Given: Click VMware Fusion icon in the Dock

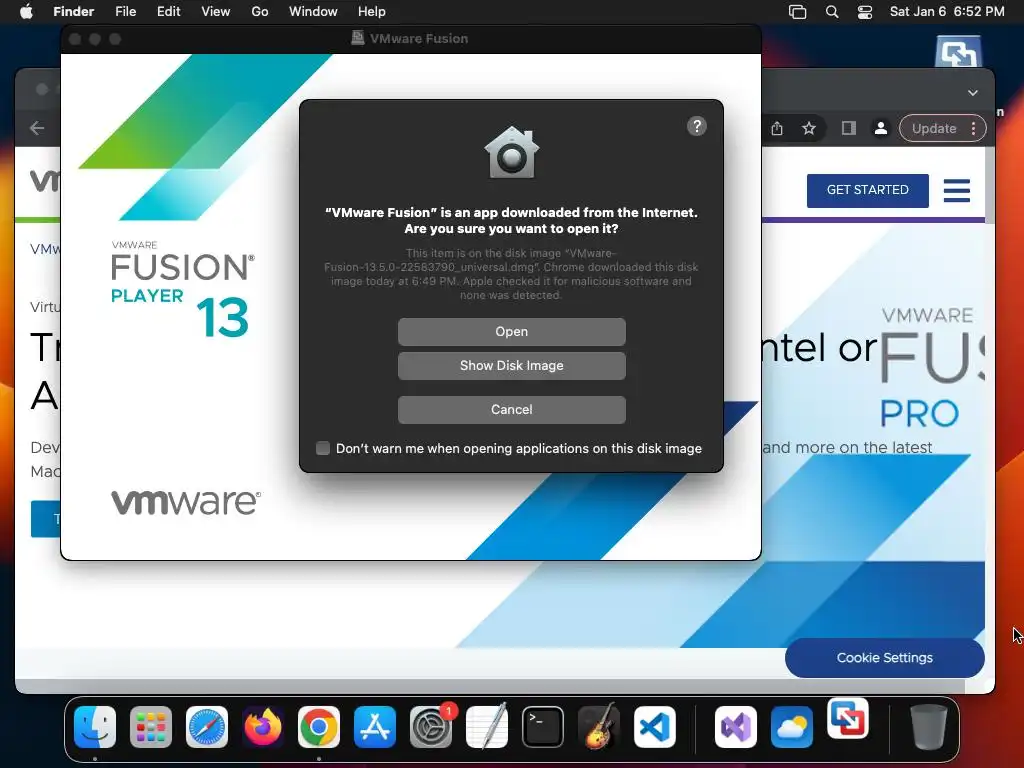Looking at the screenshot, I should click(x=848, y=718).
